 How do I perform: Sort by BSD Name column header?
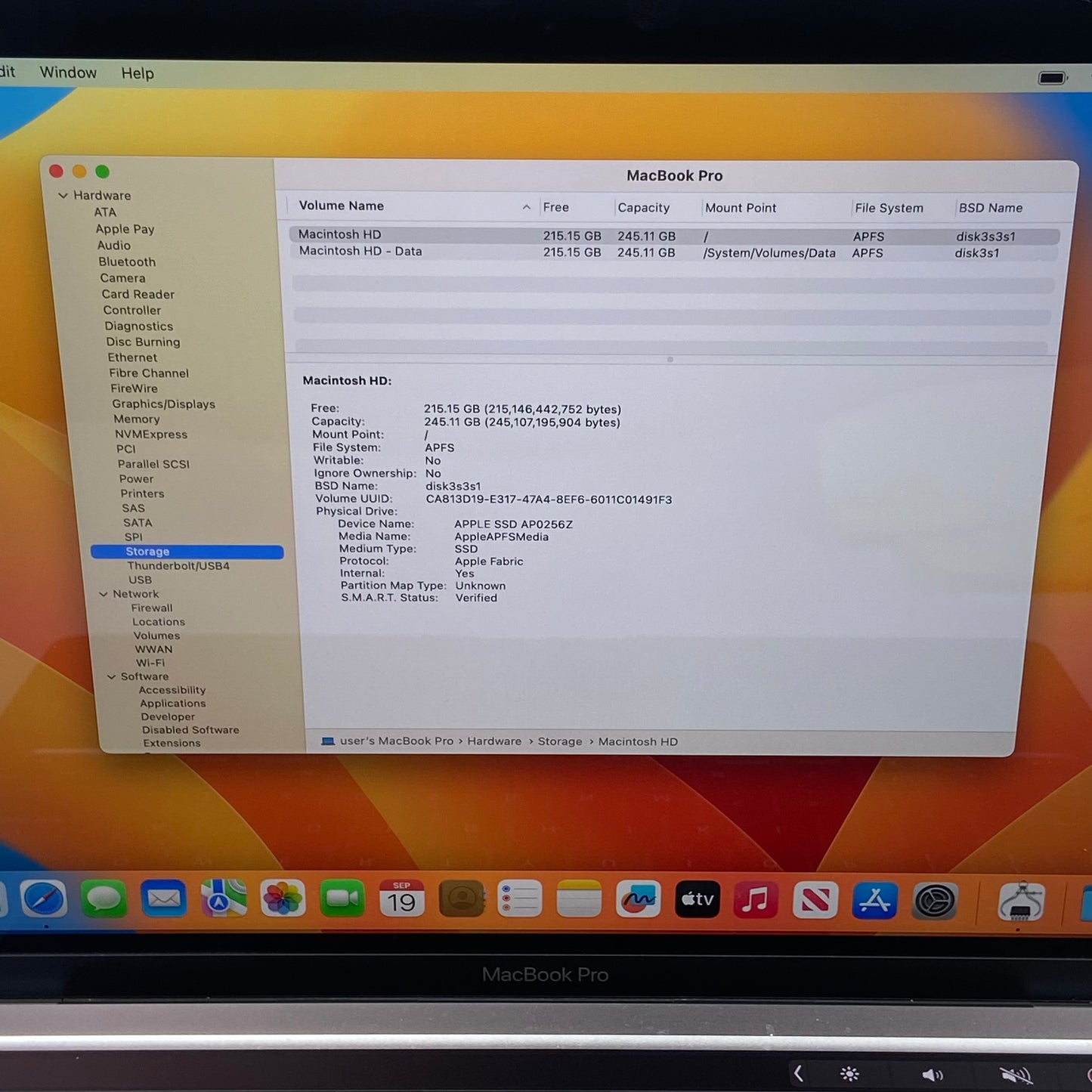click(x=991, y=208)
